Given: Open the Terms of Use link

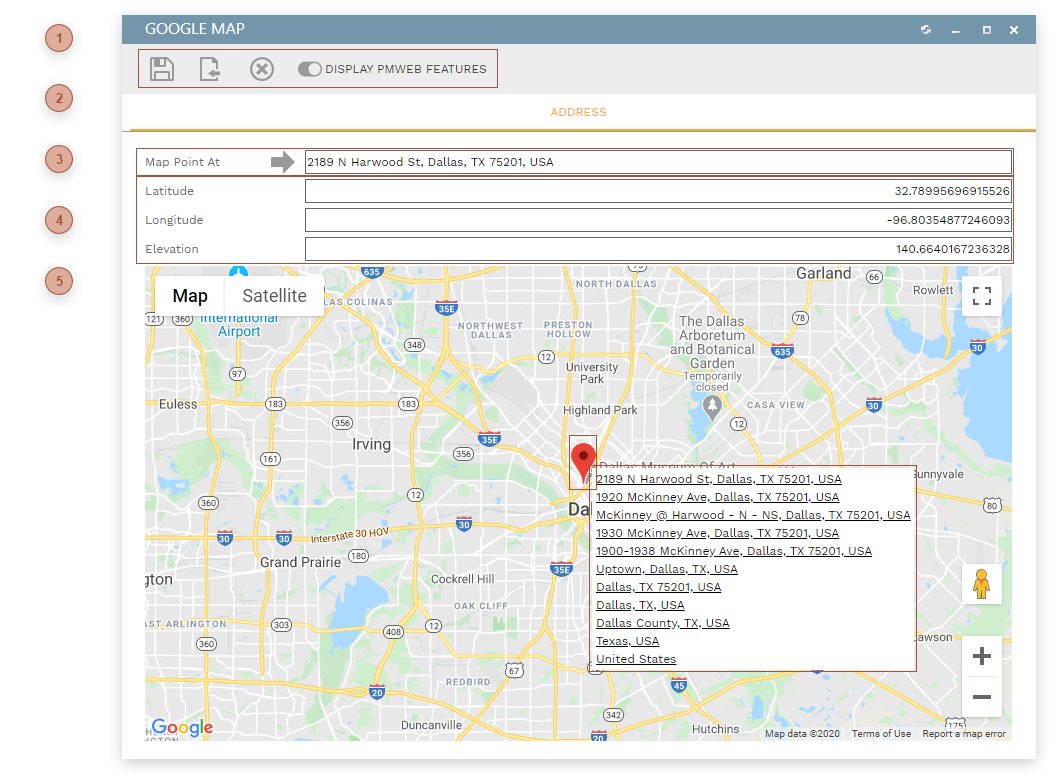Looking at the screenshot, I should (880, 733).
